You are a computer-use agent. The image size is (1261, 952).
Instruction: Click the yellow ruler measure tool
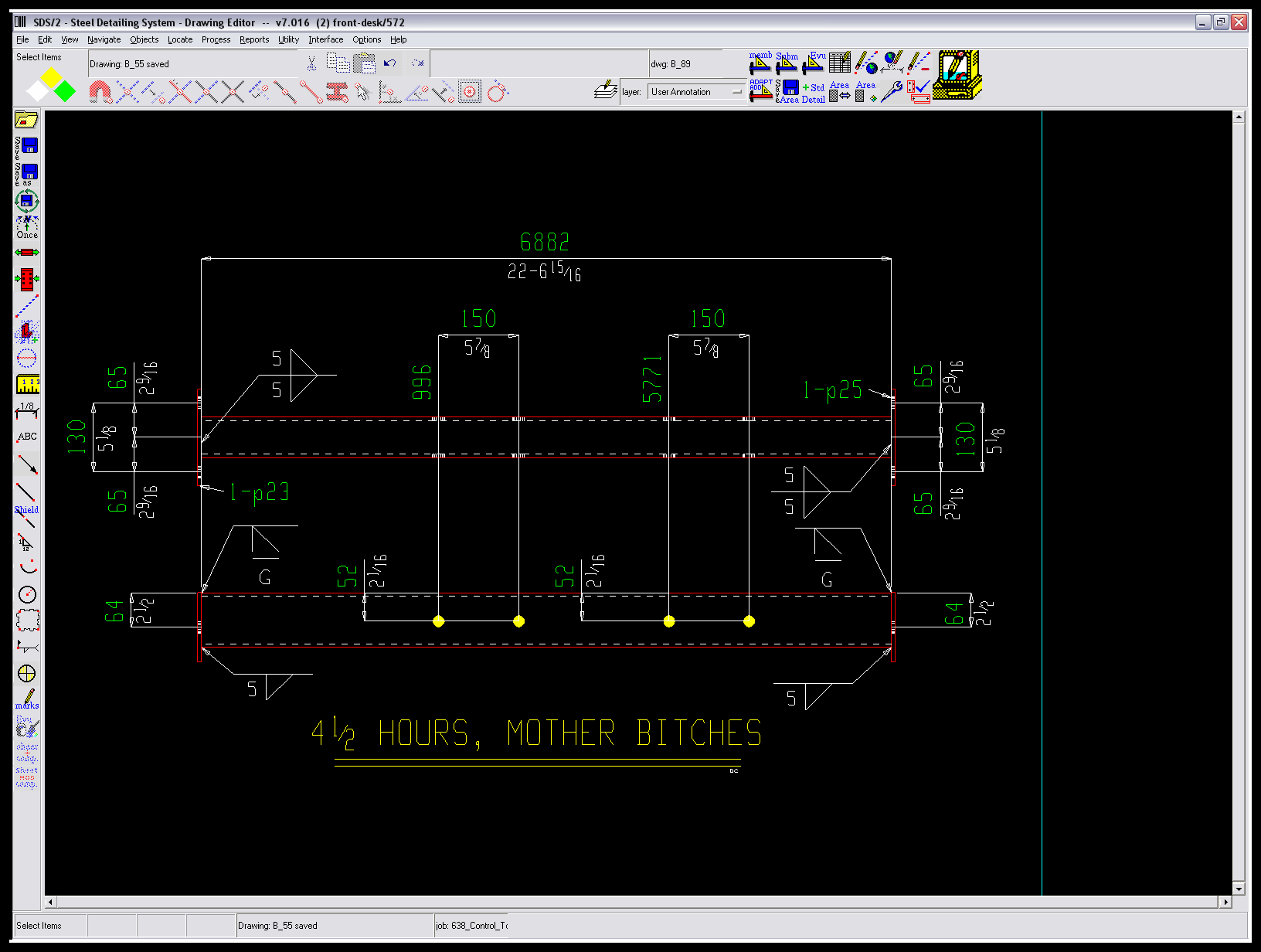(x=27, y=383)
